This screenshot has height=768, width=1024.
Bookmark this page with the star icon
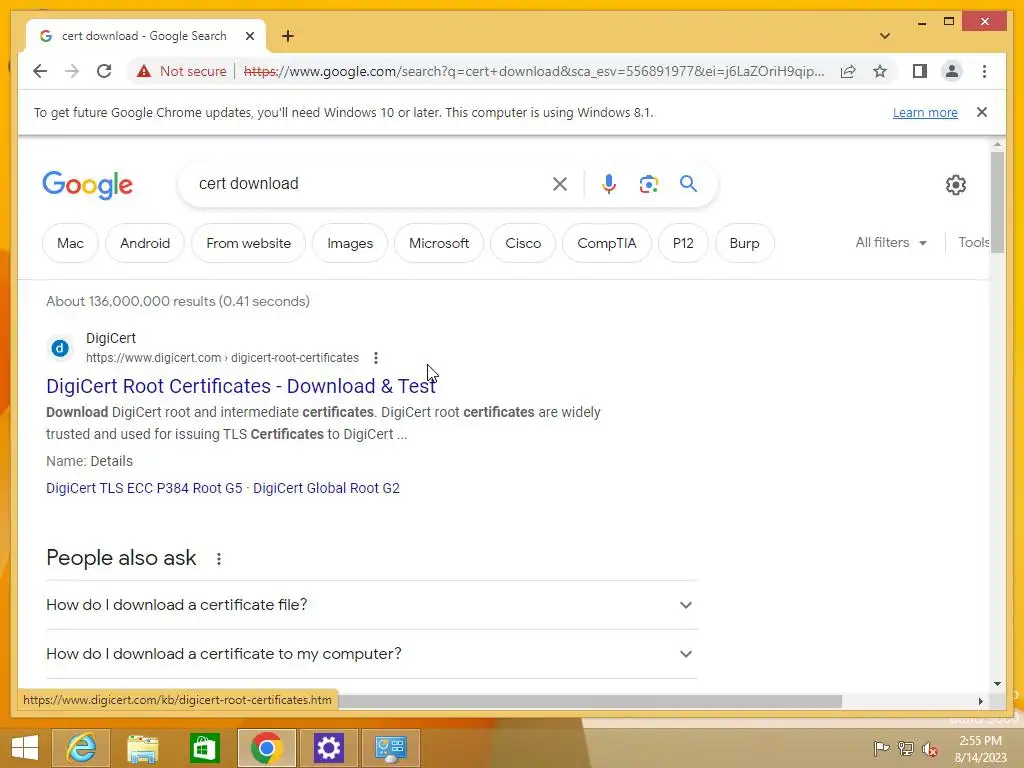880,71
